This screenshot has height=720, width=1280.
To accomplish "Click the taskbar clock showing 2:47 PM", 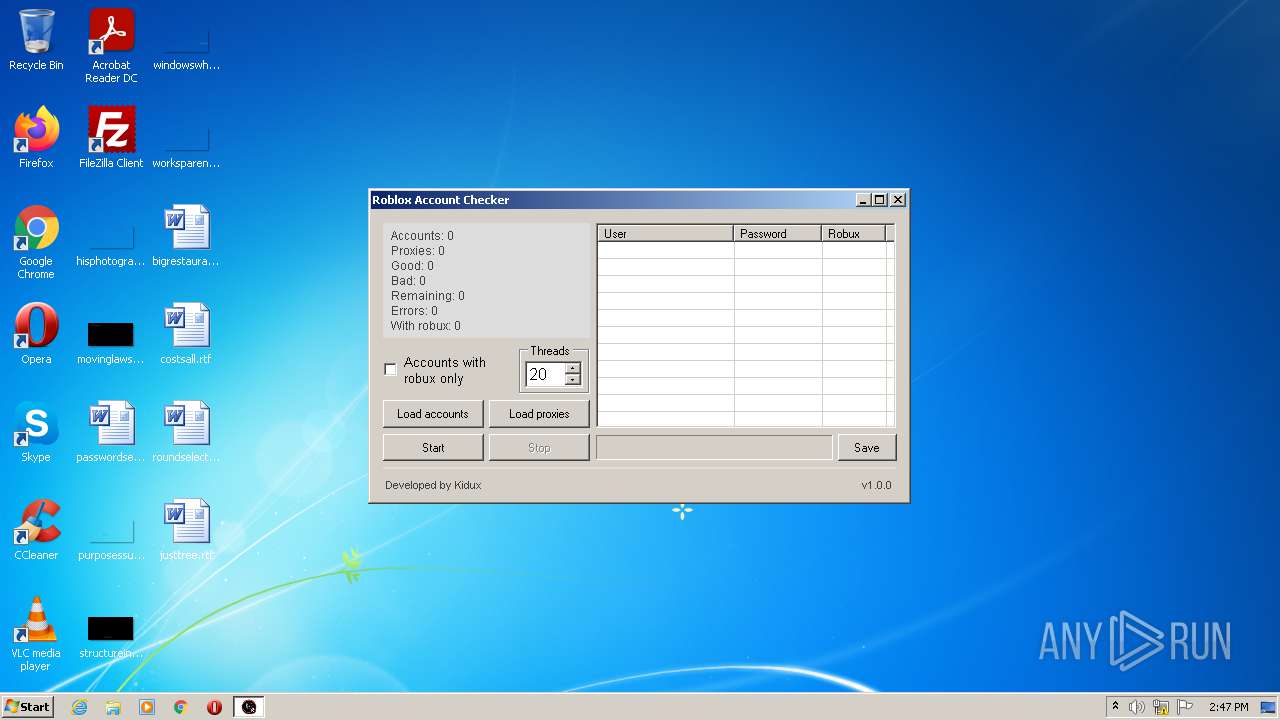I will [1228, 707].
